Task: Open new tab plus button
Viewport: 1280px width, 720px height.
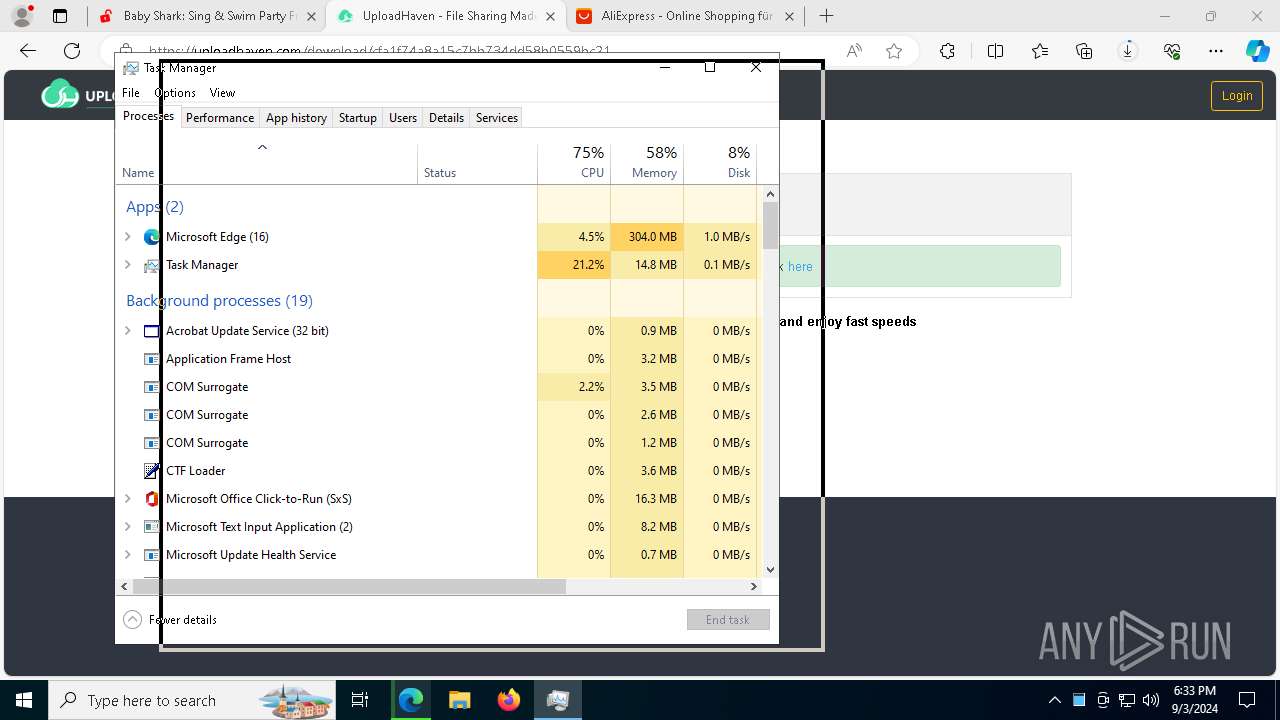Action: [x=826, y=16]
